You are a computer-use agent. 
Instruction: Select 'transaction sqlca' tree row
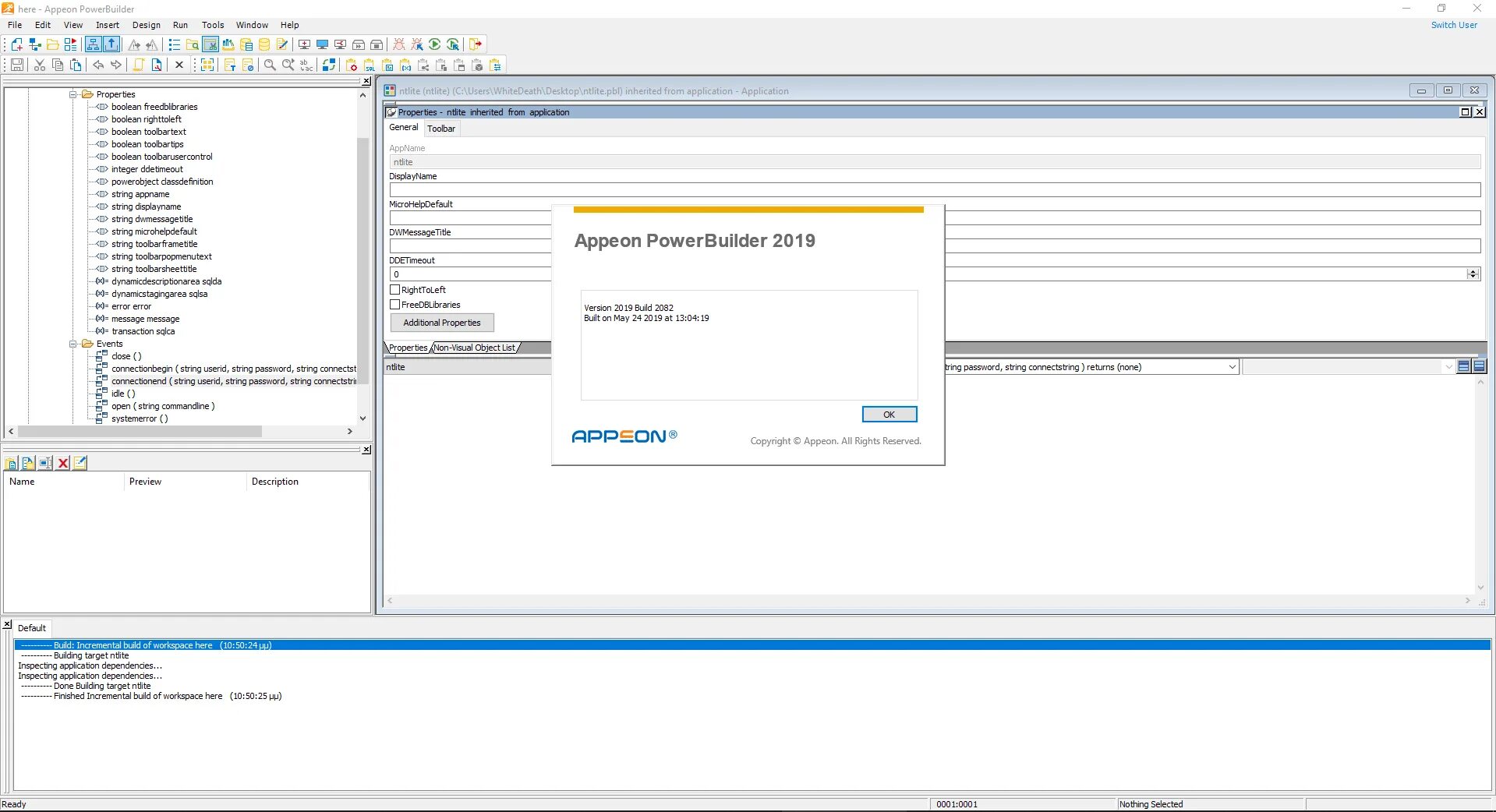click(143, 331)
